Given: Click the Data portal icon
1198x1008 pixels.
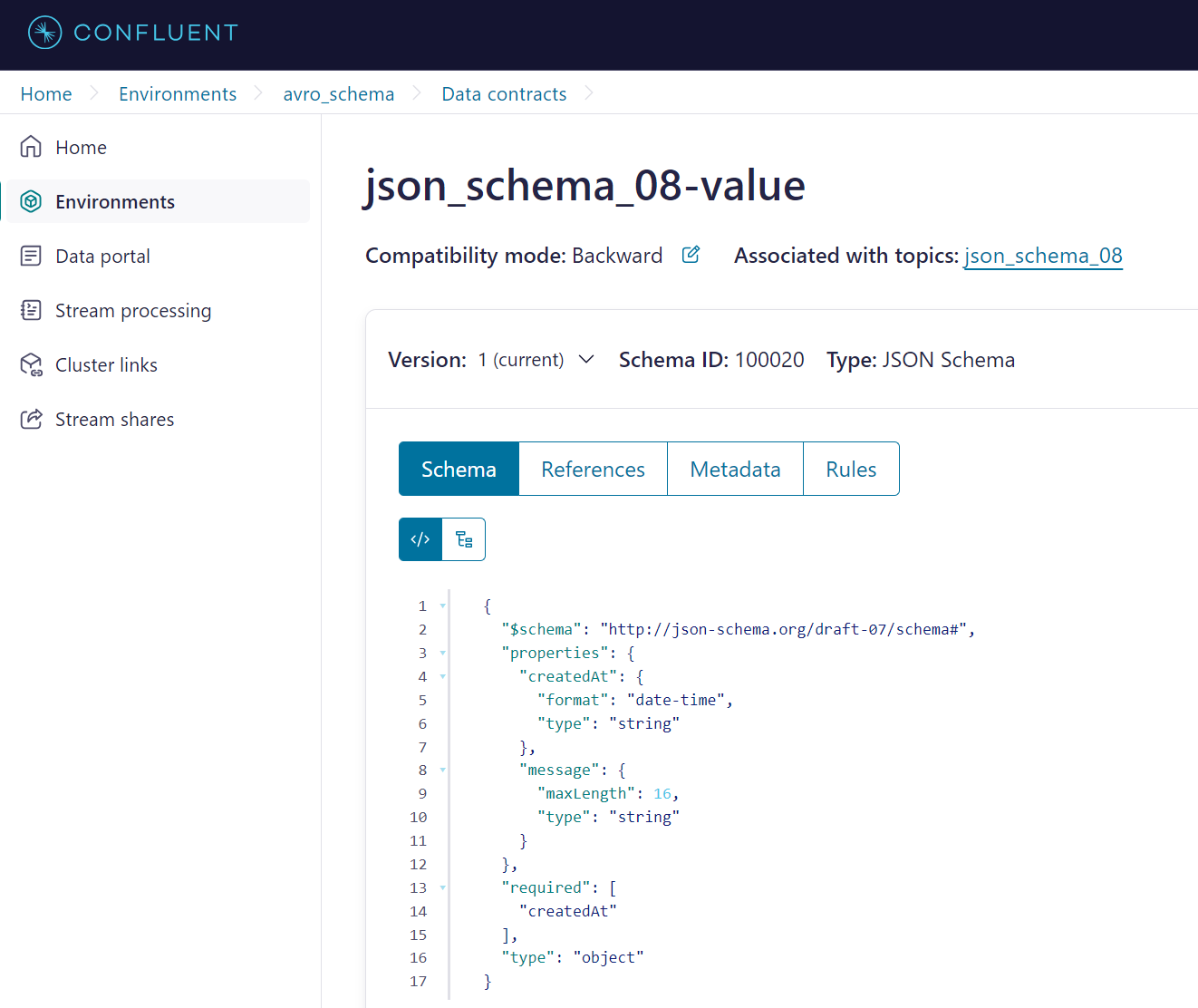Looking at the screenshot, I should (31, 256).
